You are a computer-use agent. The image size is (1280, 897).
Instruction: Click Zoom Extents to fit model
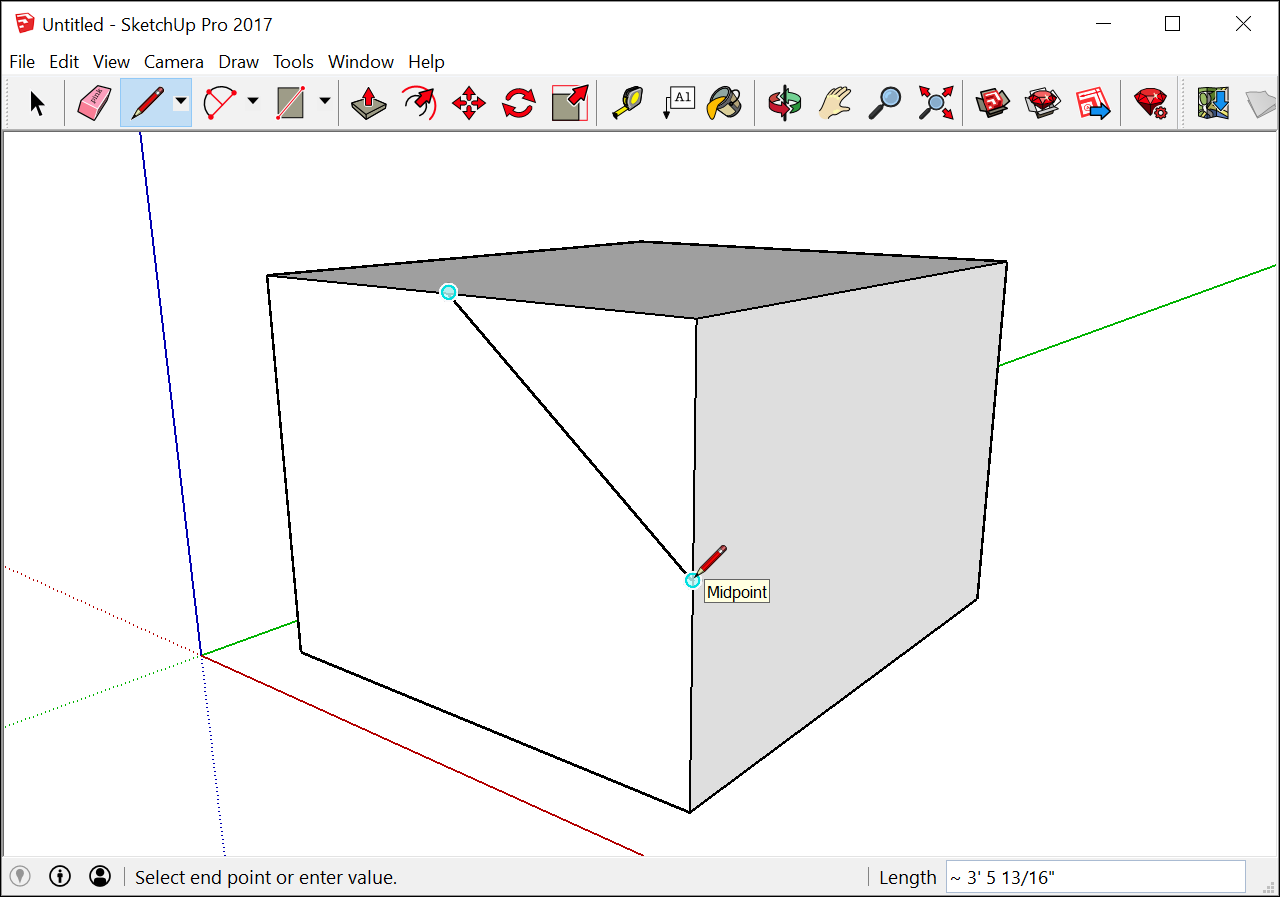(934, 102)
